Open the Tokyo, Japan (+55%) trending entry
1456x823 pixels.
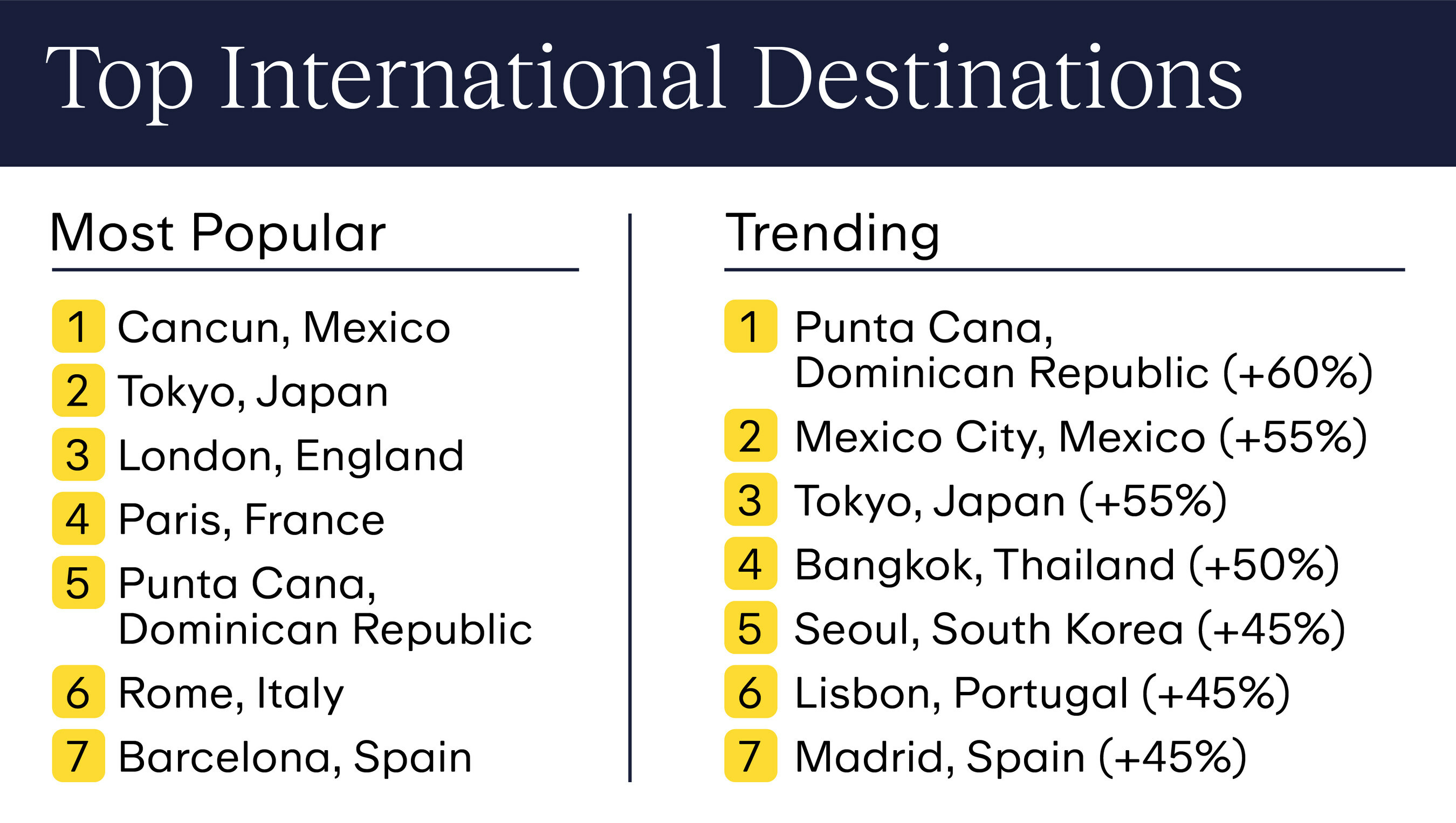click(x=1011, y=501)
